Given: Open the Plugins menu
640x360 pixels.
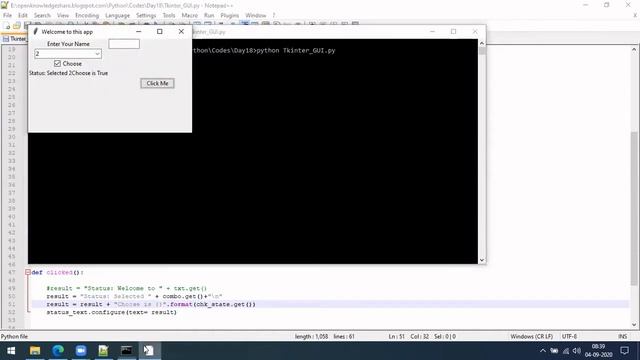Looking at the screenshot, I should tap(230, 16).
